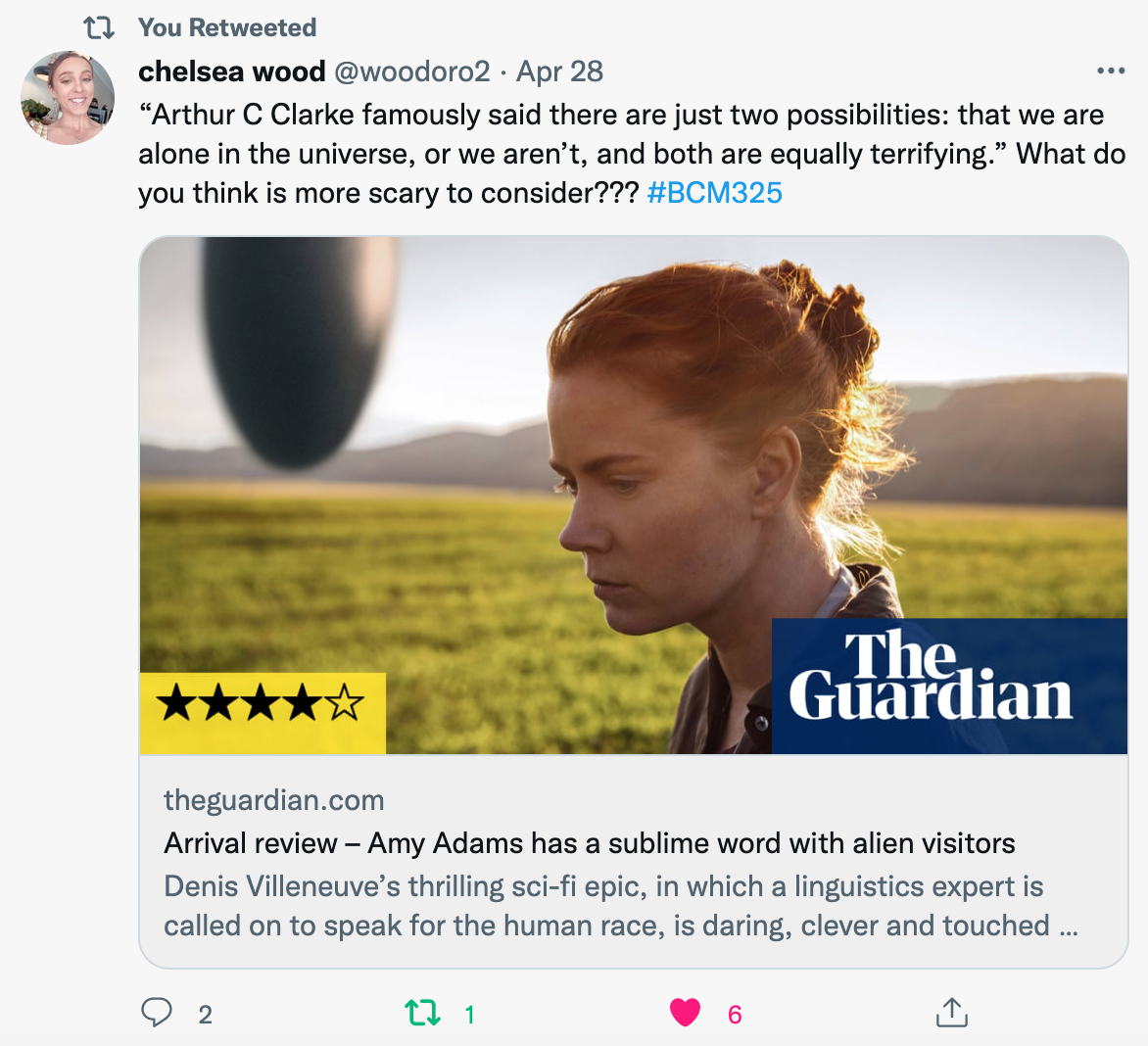Open the #BCM325 hashtag link
1148x1046 pixels.
tap(715, 193)
